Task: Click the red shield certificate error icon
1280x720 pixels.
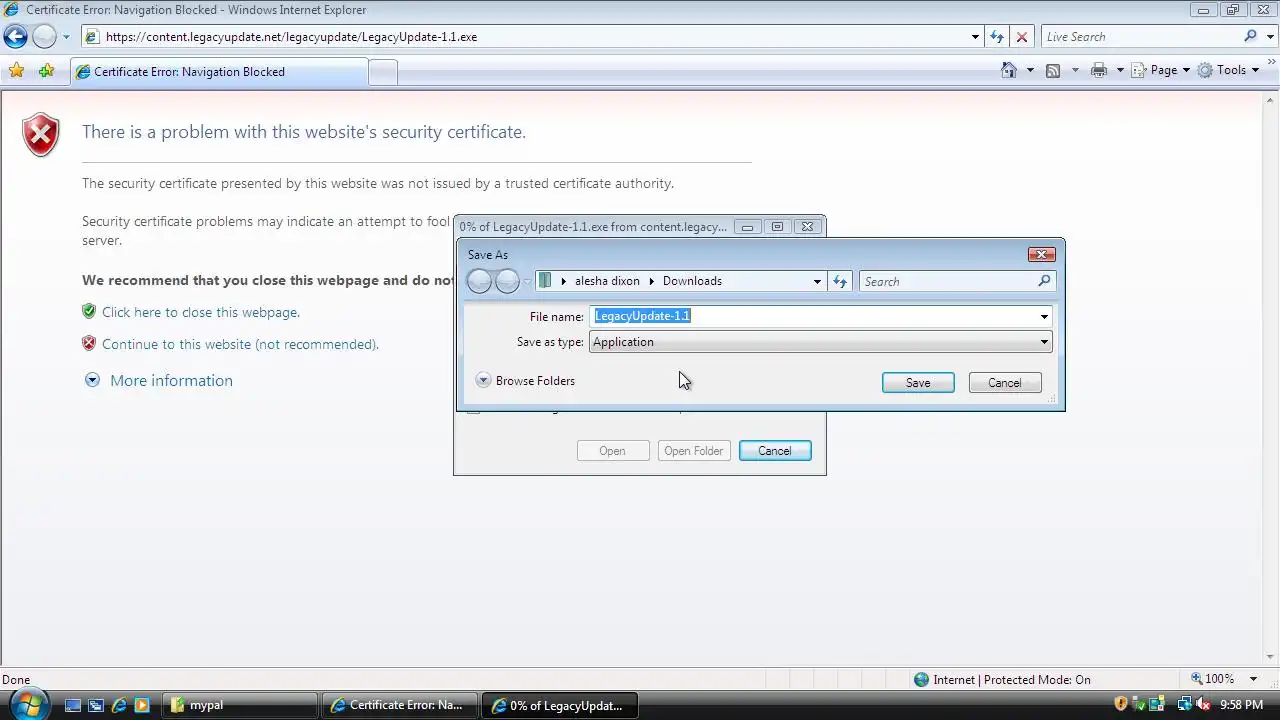Action: pyautogui.click(x=41, y=135)
